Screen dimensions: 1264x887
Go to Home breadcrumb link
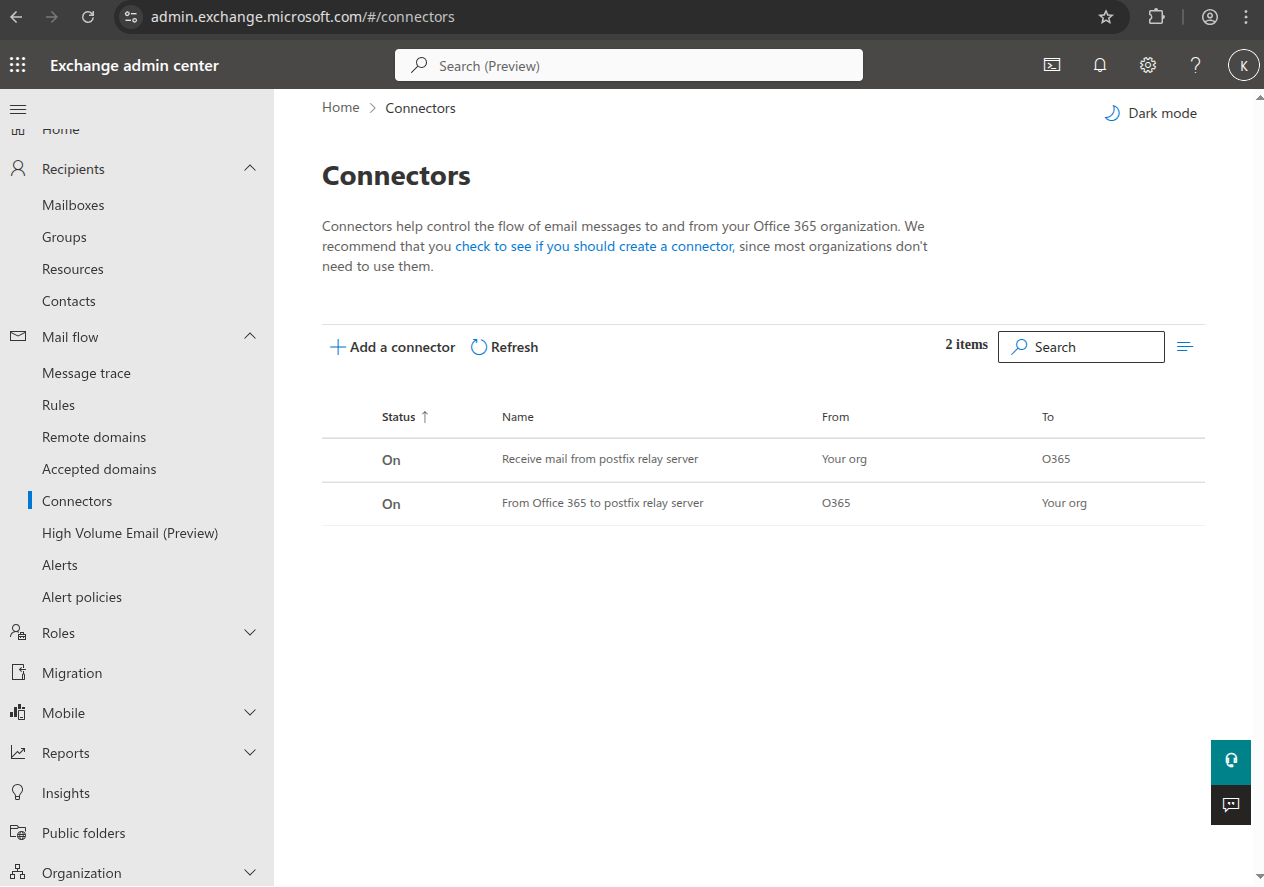[340, 107]
